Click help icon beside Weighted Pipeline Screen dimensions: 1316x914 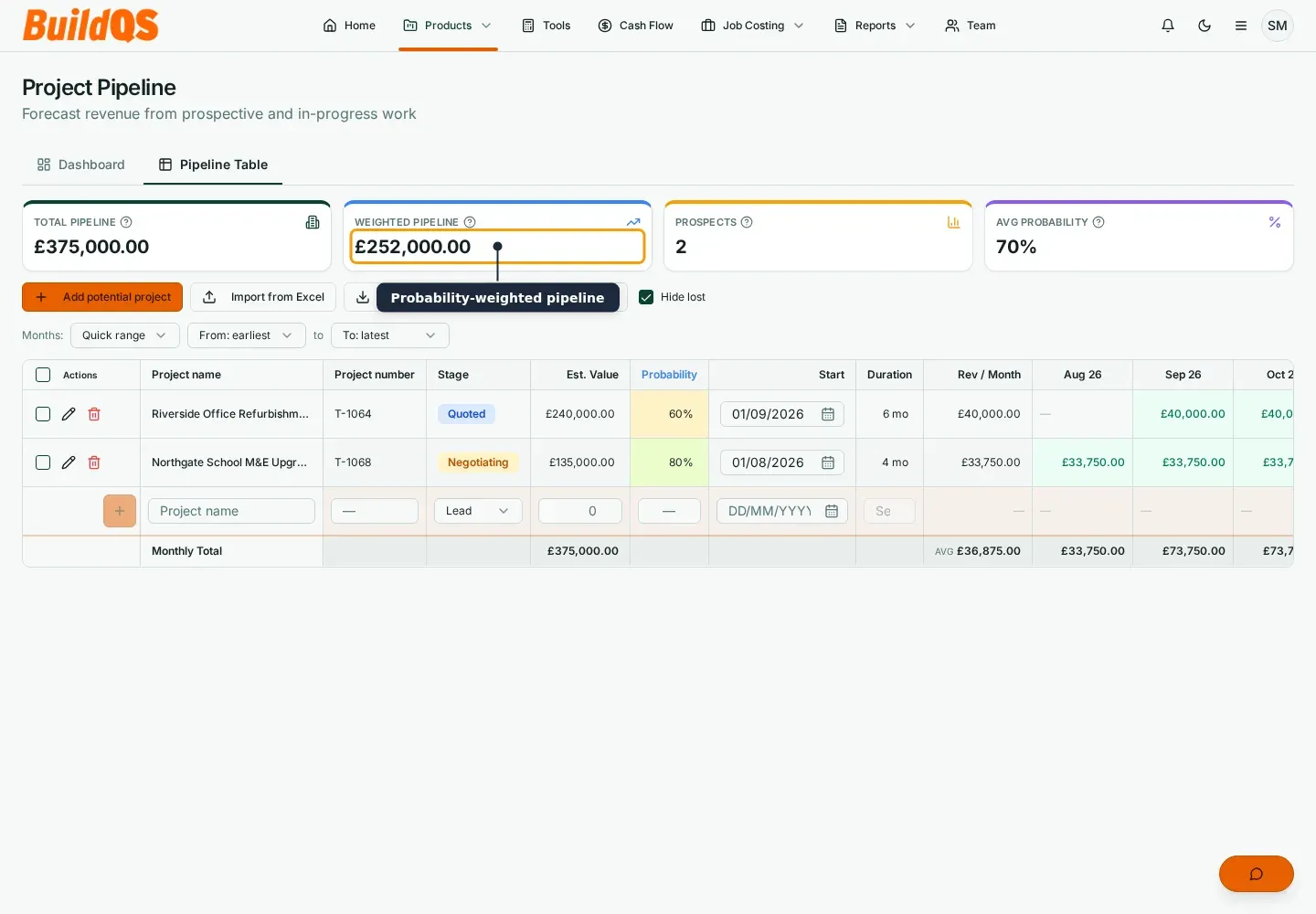pos(470,222)
